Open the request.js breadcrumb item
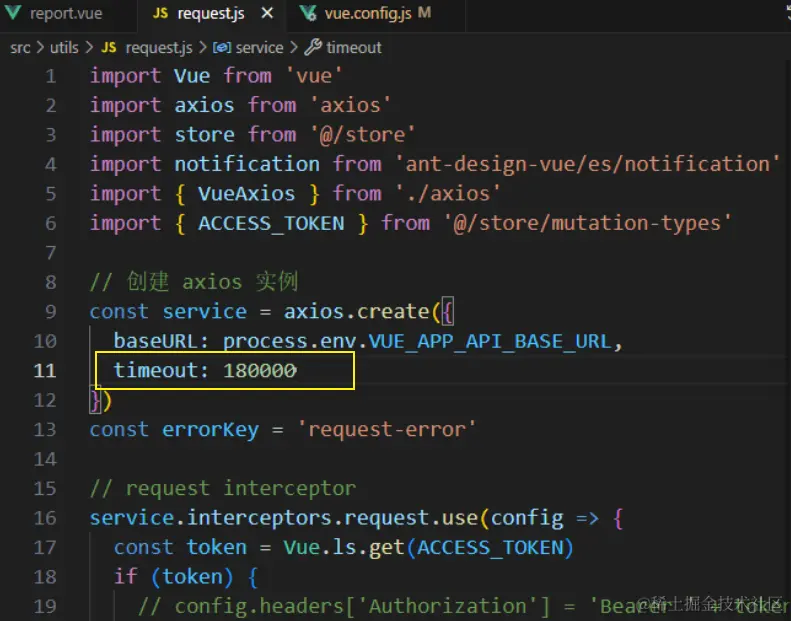This screenshot has height=621, width=791. coord(159,48)
